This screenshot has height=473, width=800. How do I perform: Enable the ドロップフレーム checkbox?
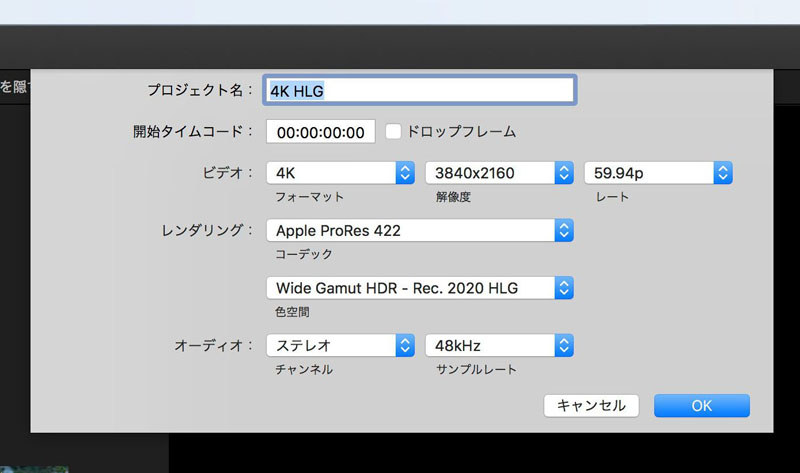coord(394,131)
